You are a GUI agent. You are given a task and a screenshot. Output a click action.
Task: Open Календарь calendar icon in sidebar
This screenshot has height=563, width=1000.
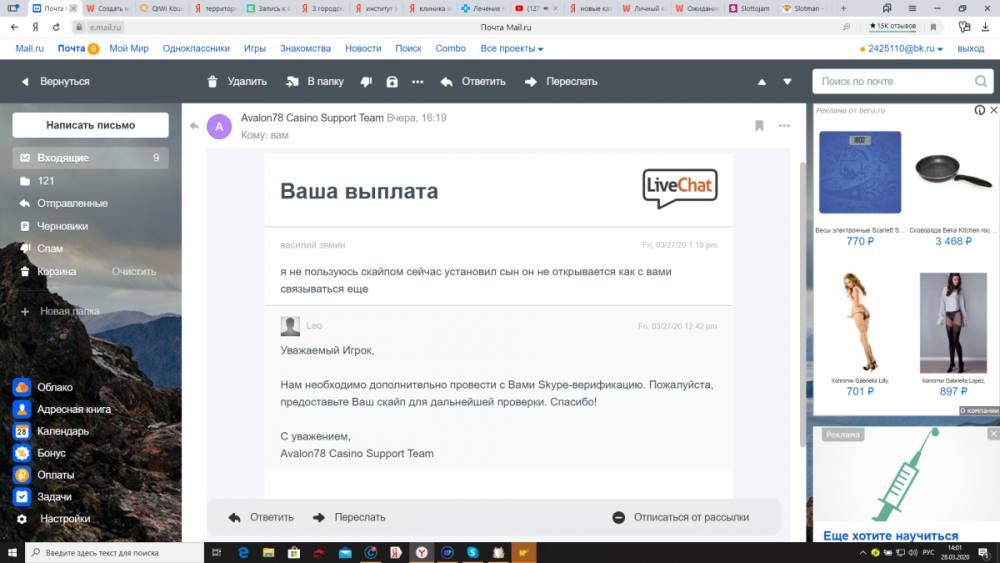point(22,431)
